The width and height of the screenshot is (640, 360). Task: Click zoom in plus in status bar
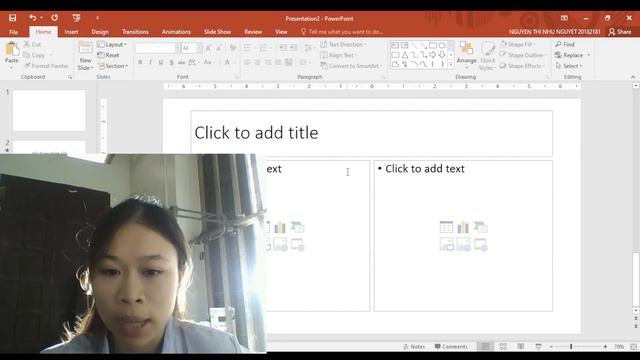tap(605, 347)
